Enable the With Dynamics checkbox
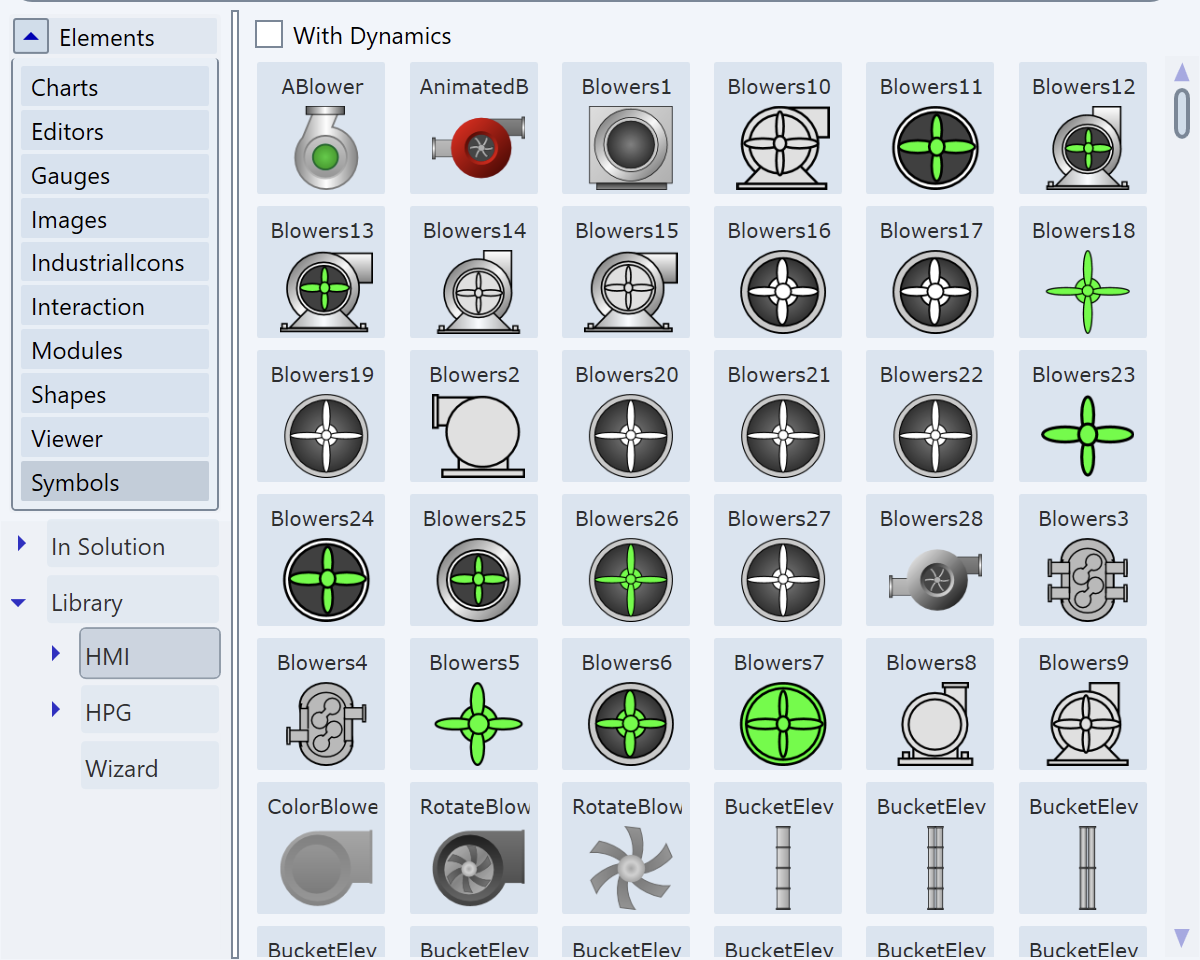Image resolution: width=1200 pixels, height=960 pixels. [x=269, y=35]
